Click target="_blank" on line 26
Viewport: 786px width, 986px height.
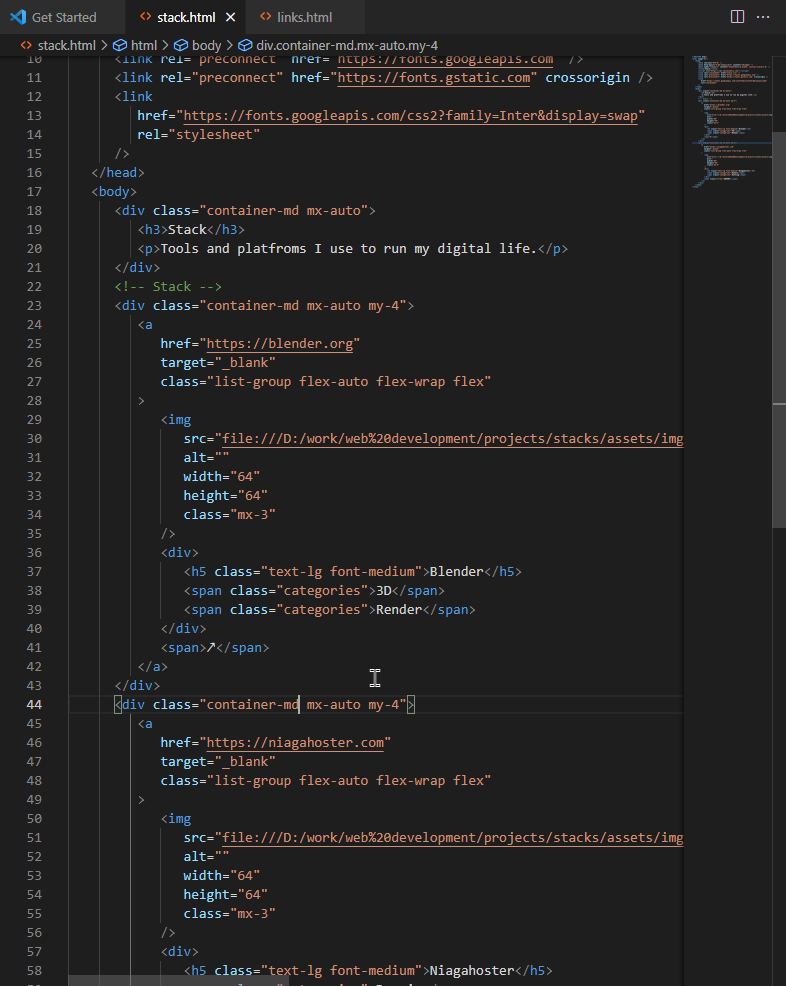(218, 363)
